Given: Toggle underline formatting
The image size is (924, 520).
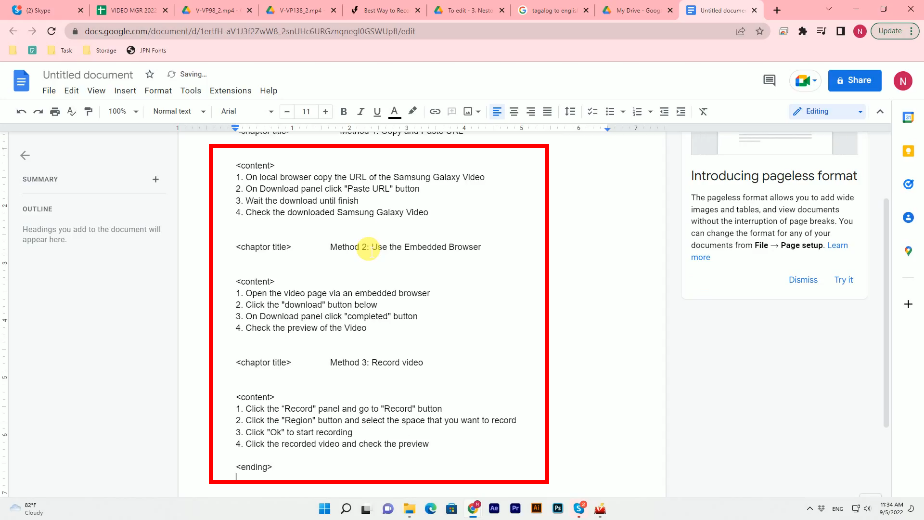Looking at the screenshot, I should [x=377, y=111].
